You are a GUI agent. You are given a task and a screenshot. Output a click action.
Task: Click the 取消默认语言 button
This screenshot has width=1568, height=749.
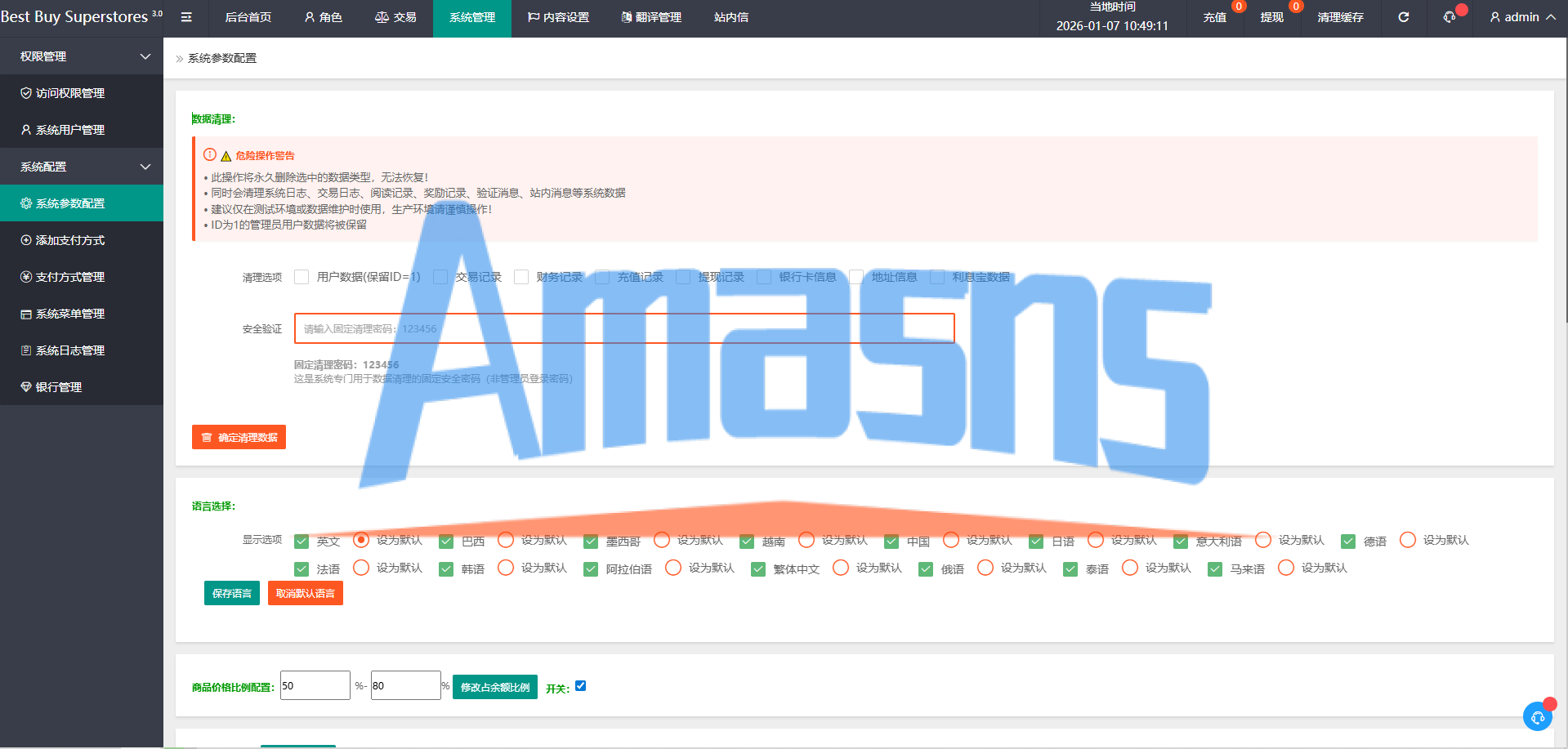tap(306, 593)
